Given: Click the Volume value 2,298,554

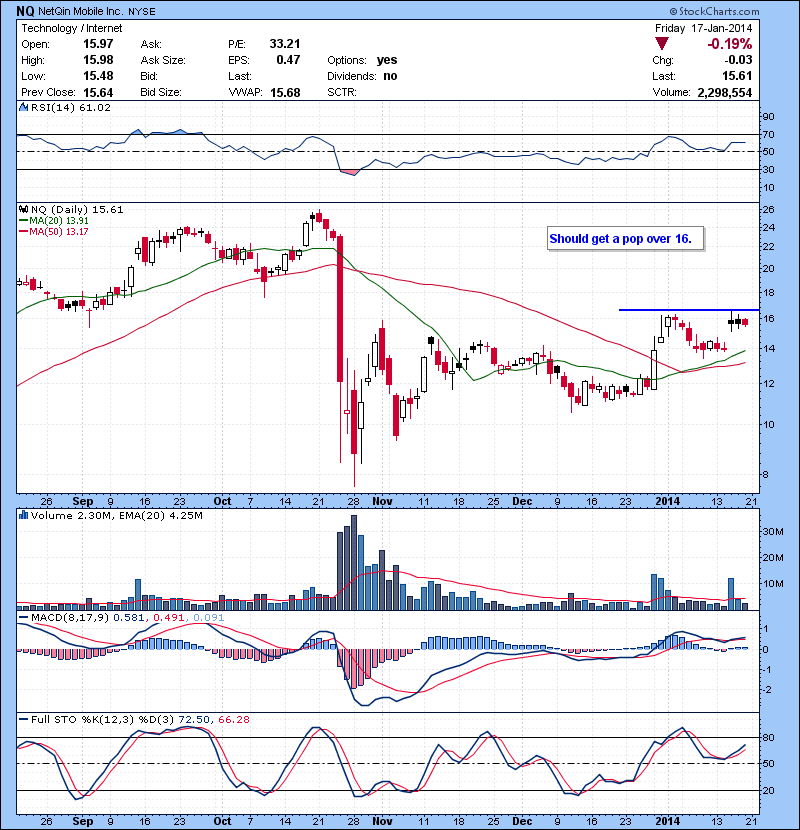Looking at the screenshot, I should [724, 93].
